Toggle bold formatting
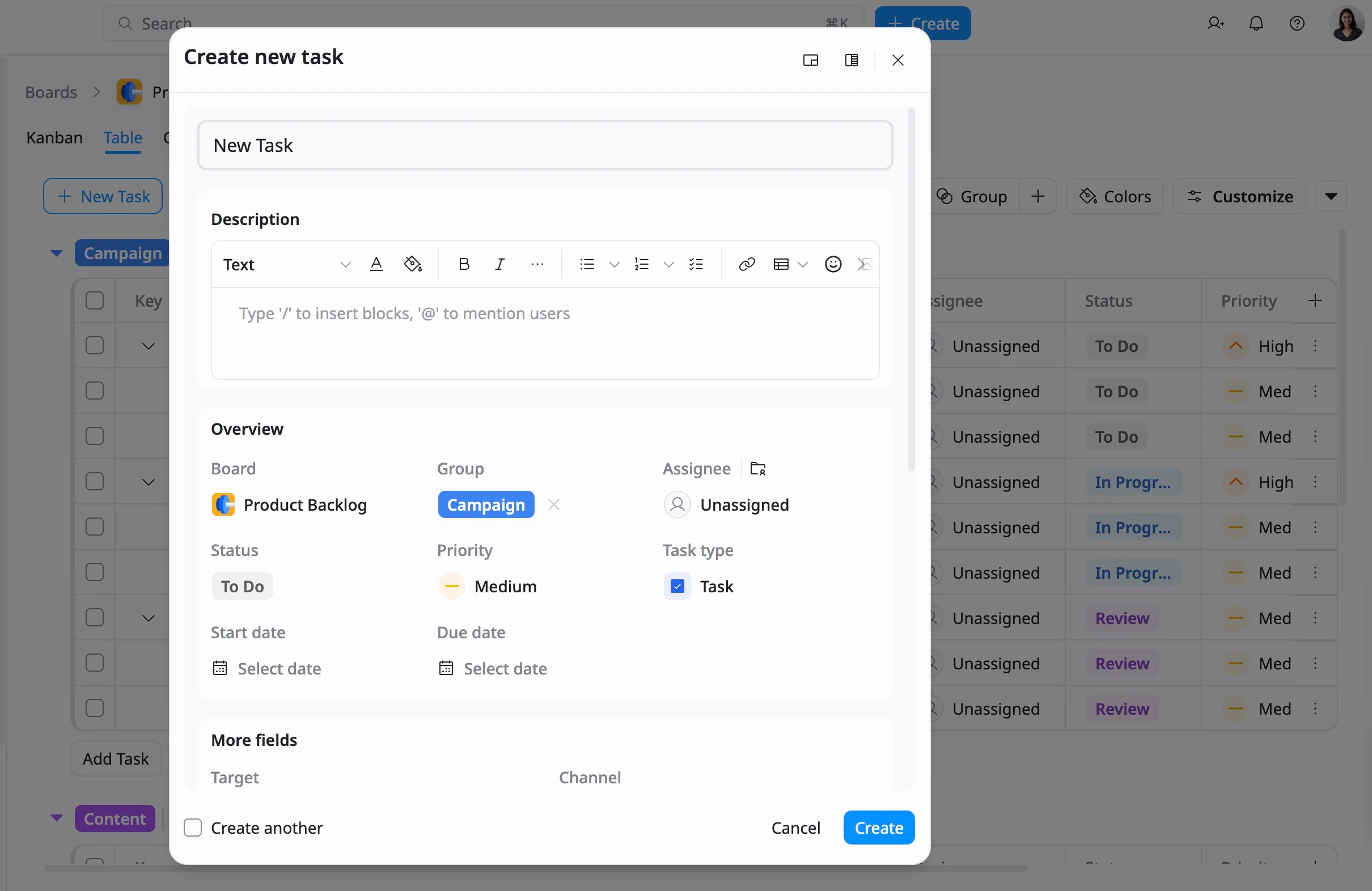Viewport: 1372px width, 891px height. click(464, 264)
